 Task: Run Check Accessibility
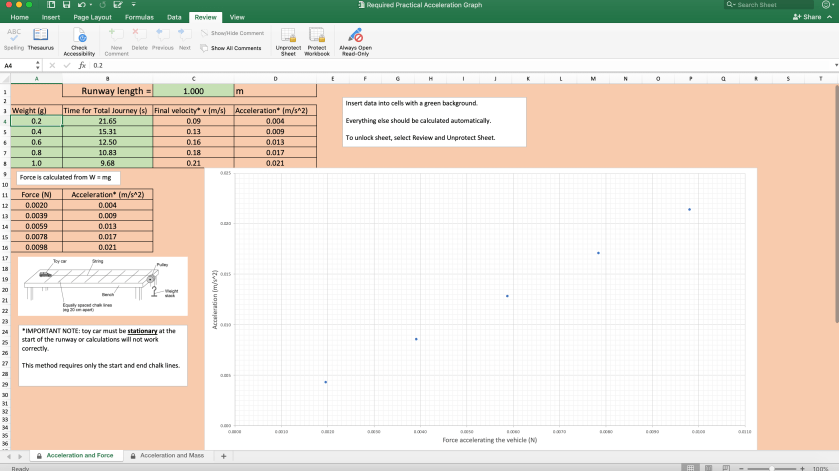pyautogui.click(x=80, y=38)
